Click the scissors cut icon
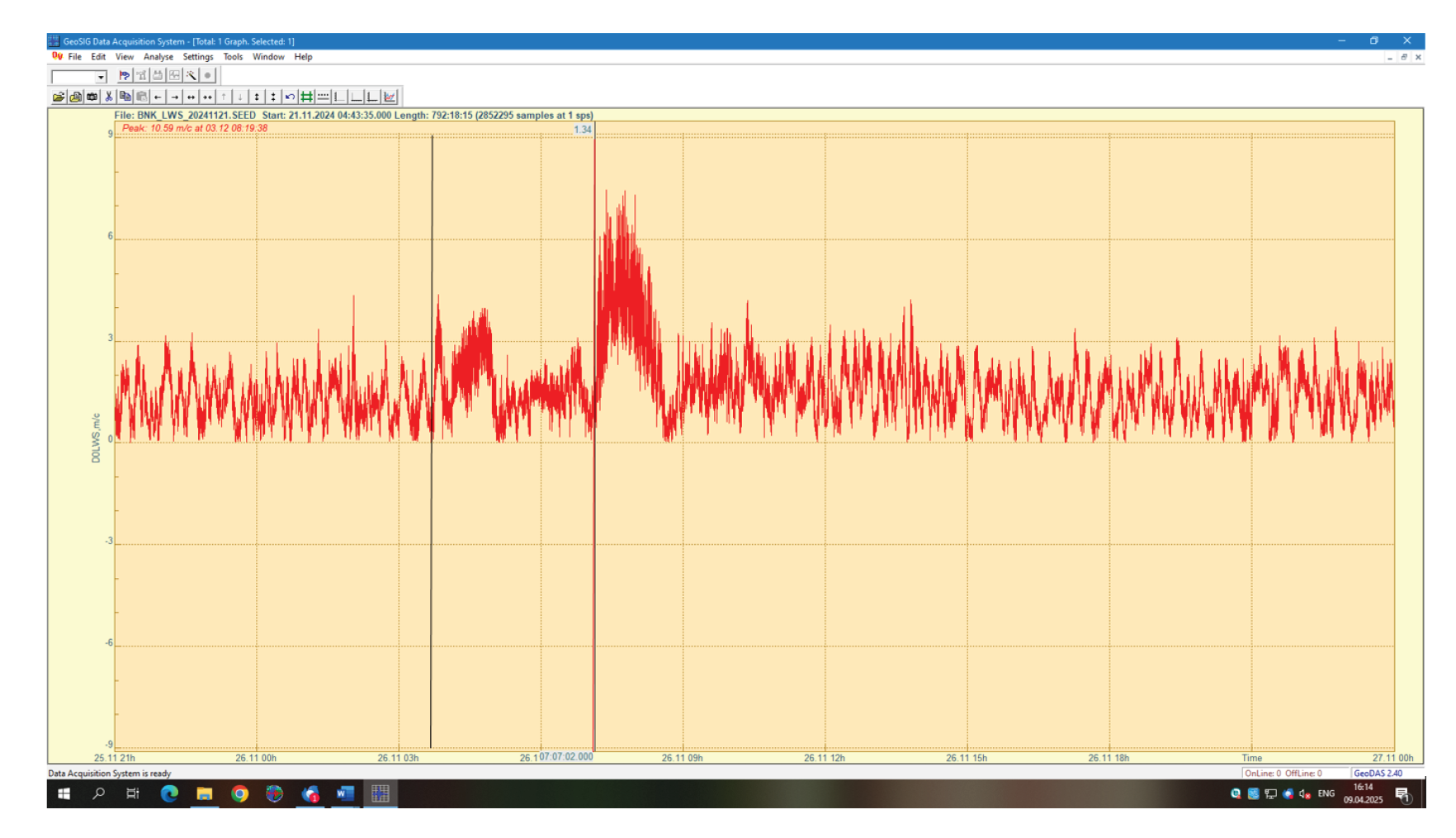 108,97
